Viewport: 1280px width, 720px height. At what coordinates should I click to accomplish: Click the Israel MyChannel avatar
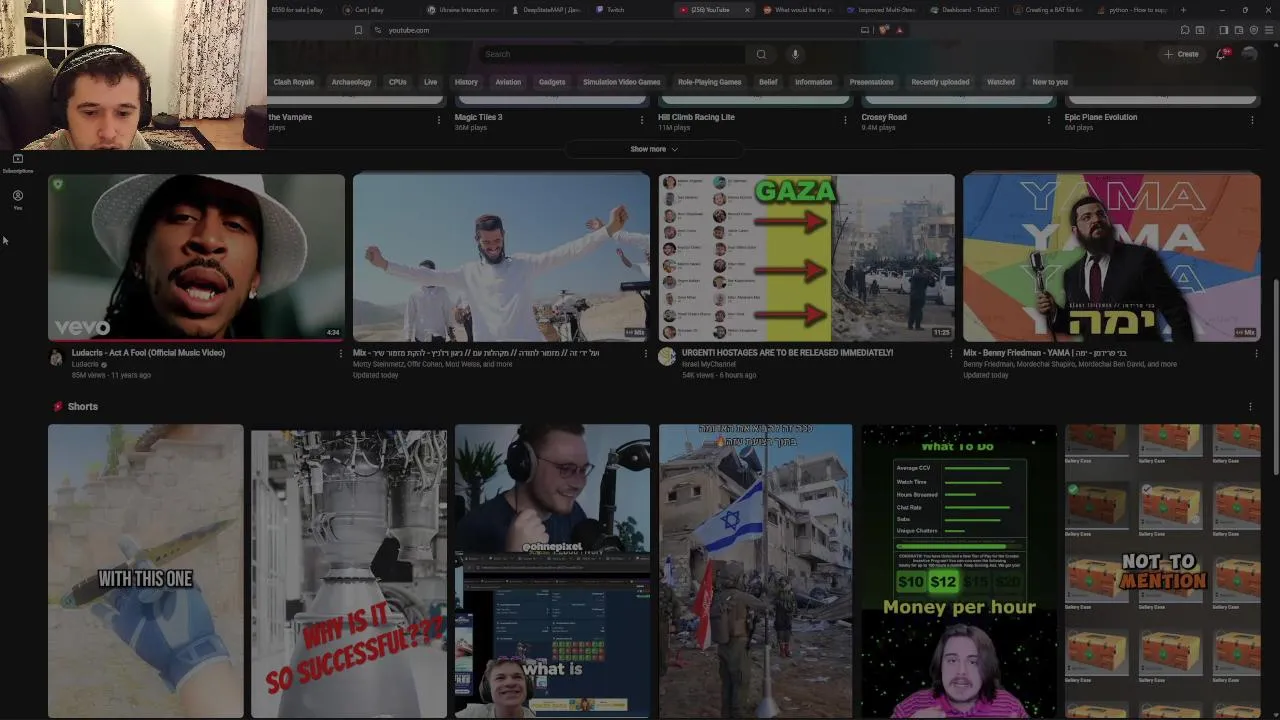667,358
